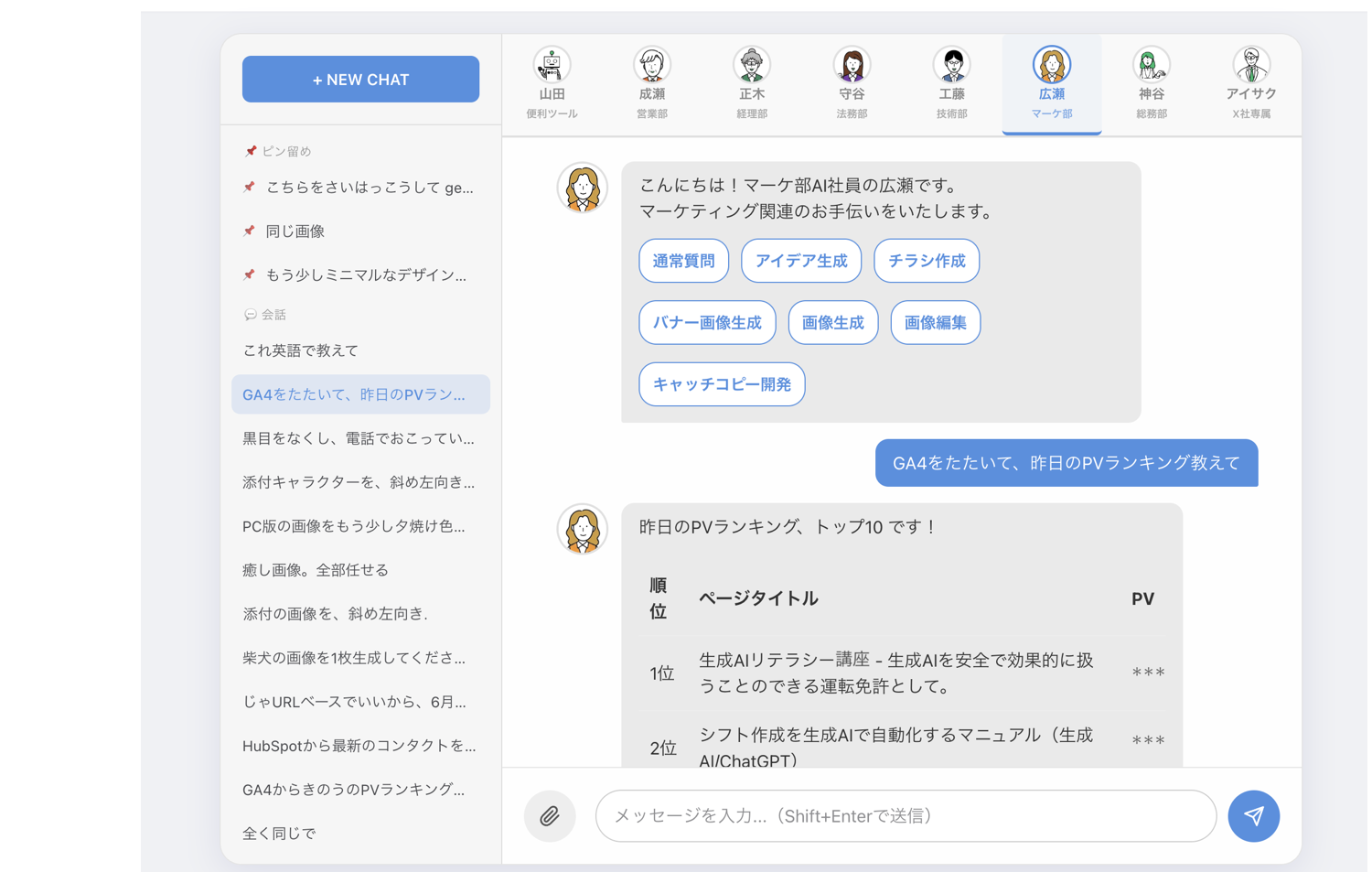
Task: Click 2位 row title シフト作成を生成AIで自動化
Action: 896,746
